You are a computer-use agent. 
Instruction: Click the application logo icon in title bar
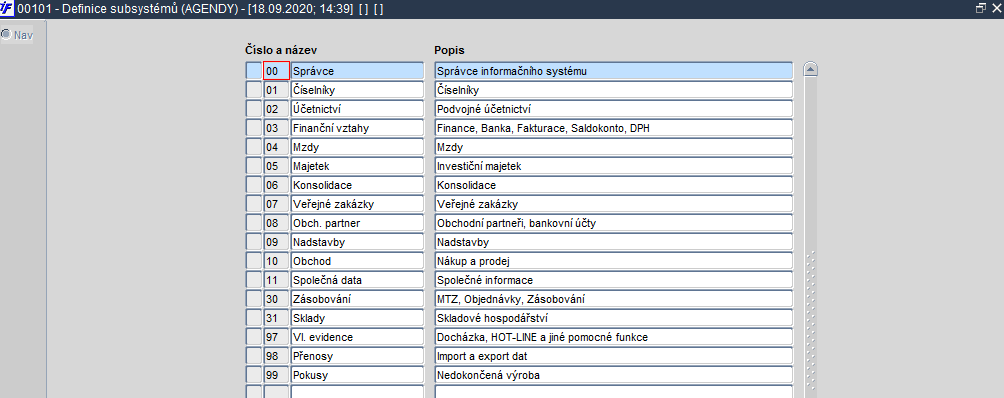coord(7,8)
